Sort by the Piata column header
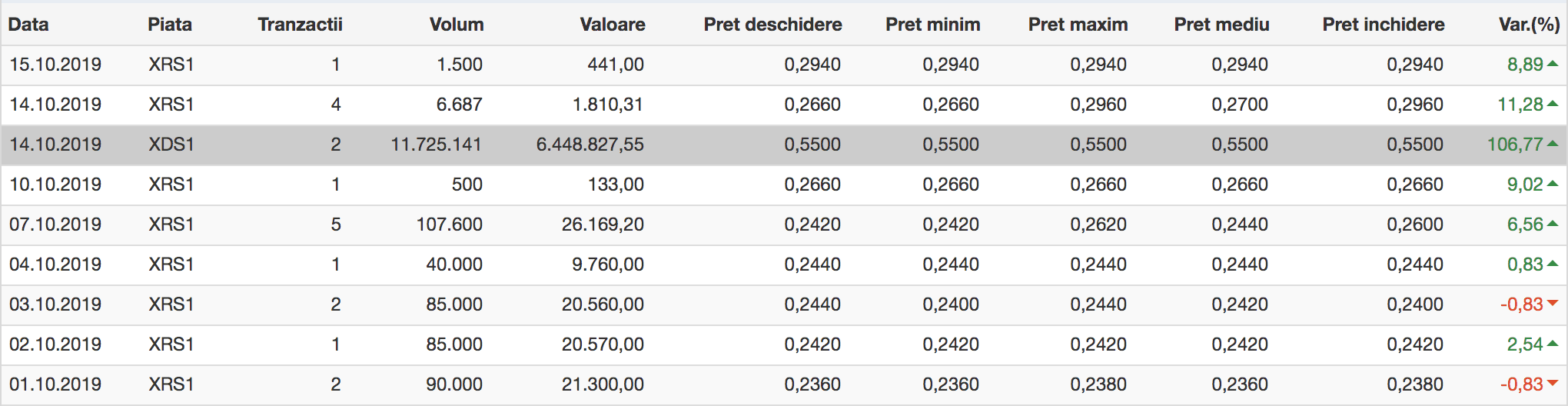This screenshot has height=406, width=1568. point(170,25)
